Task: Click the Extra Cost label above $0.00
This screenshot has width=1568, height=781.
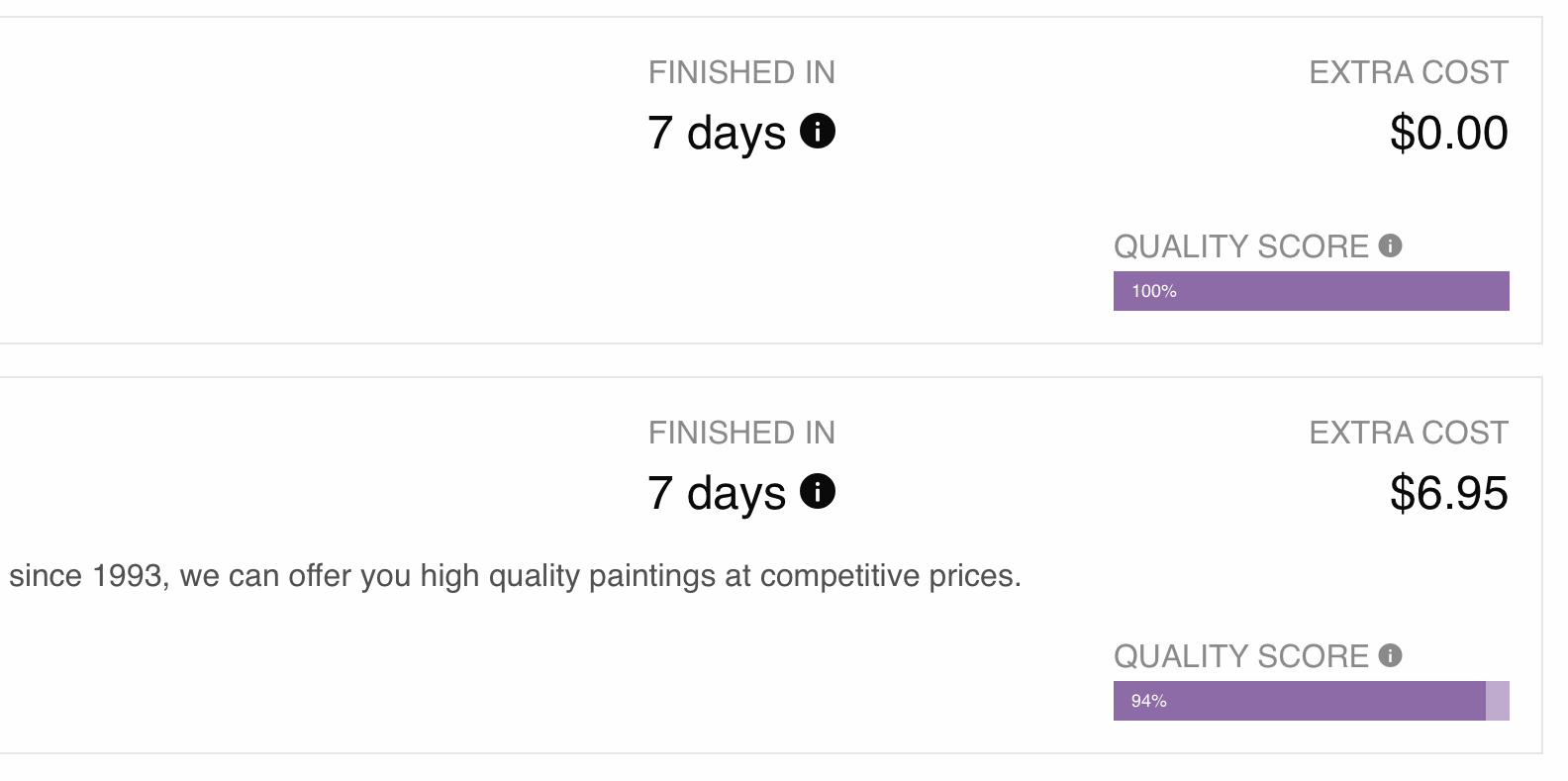Action: point(1409,72)
